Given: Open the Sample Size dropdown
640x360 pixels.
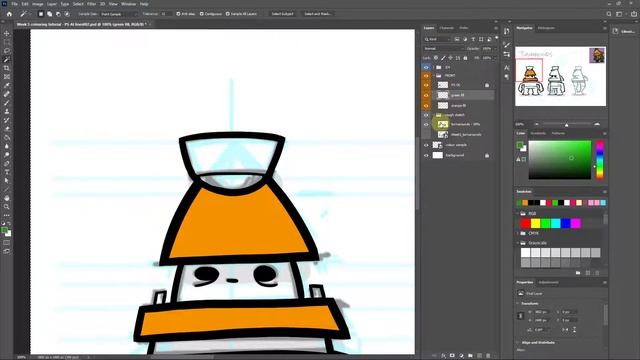Looking at the screenshot, I should [x=118, y=14].
